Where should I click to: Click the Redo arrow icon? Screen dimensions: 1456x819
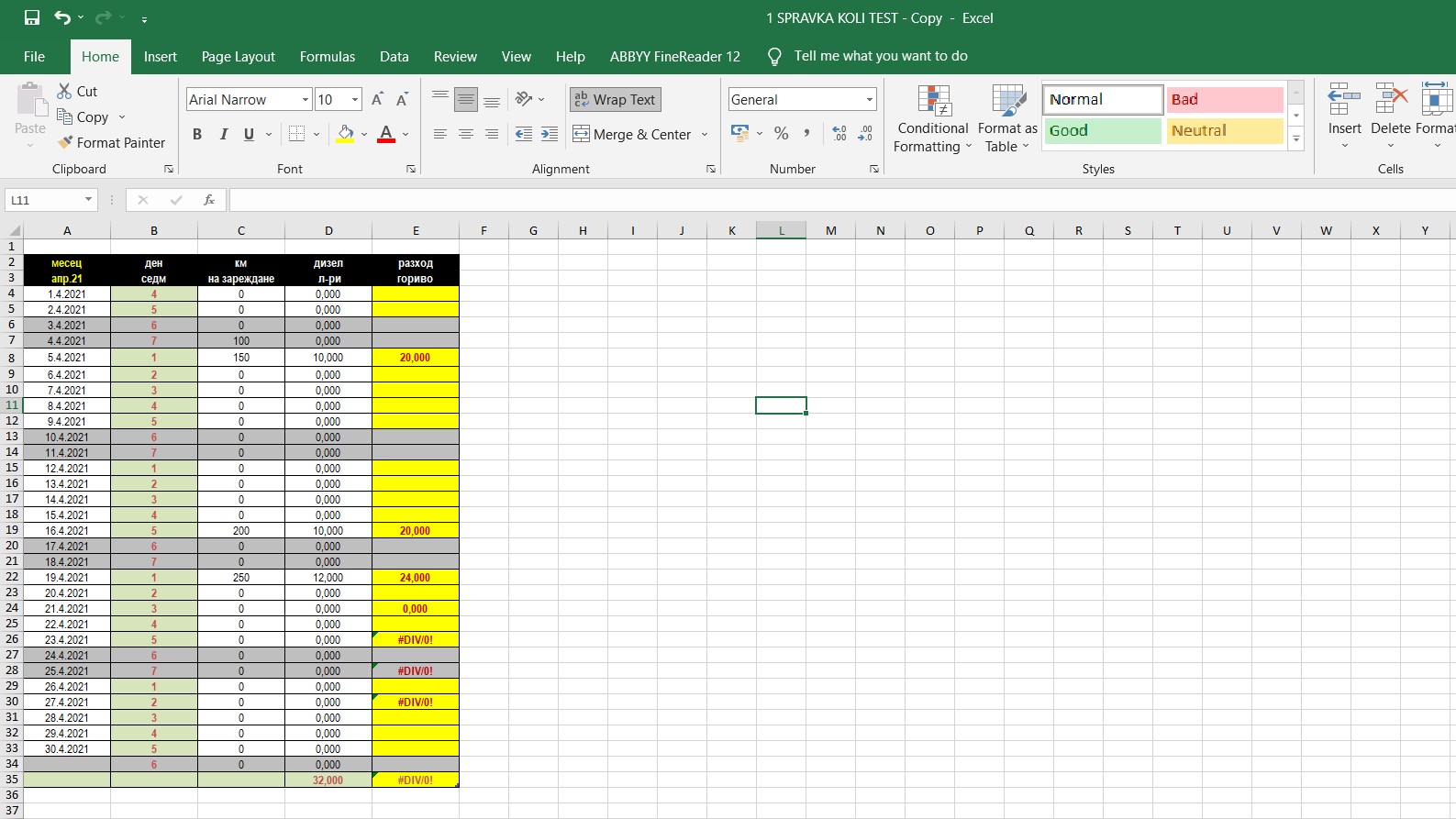tap(103, 17)
